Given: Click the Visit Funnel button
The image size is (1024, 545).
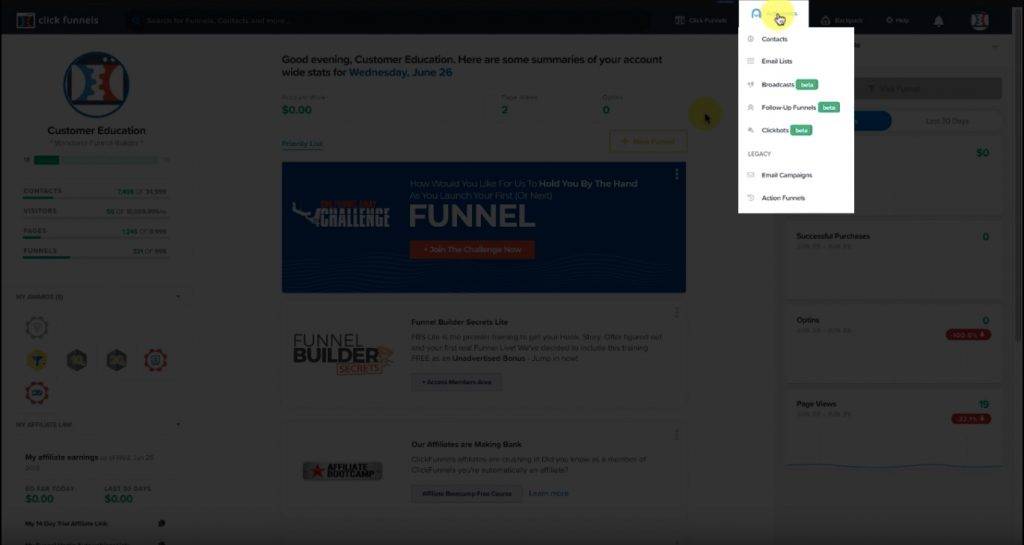Looking at the screenshot, I should click(895, 89).
